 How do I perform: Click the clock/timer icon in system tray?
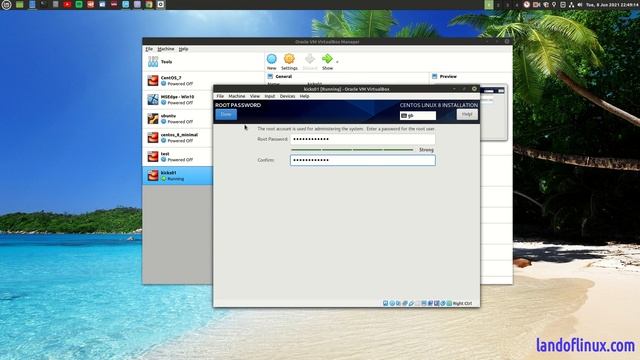point(527,4)
